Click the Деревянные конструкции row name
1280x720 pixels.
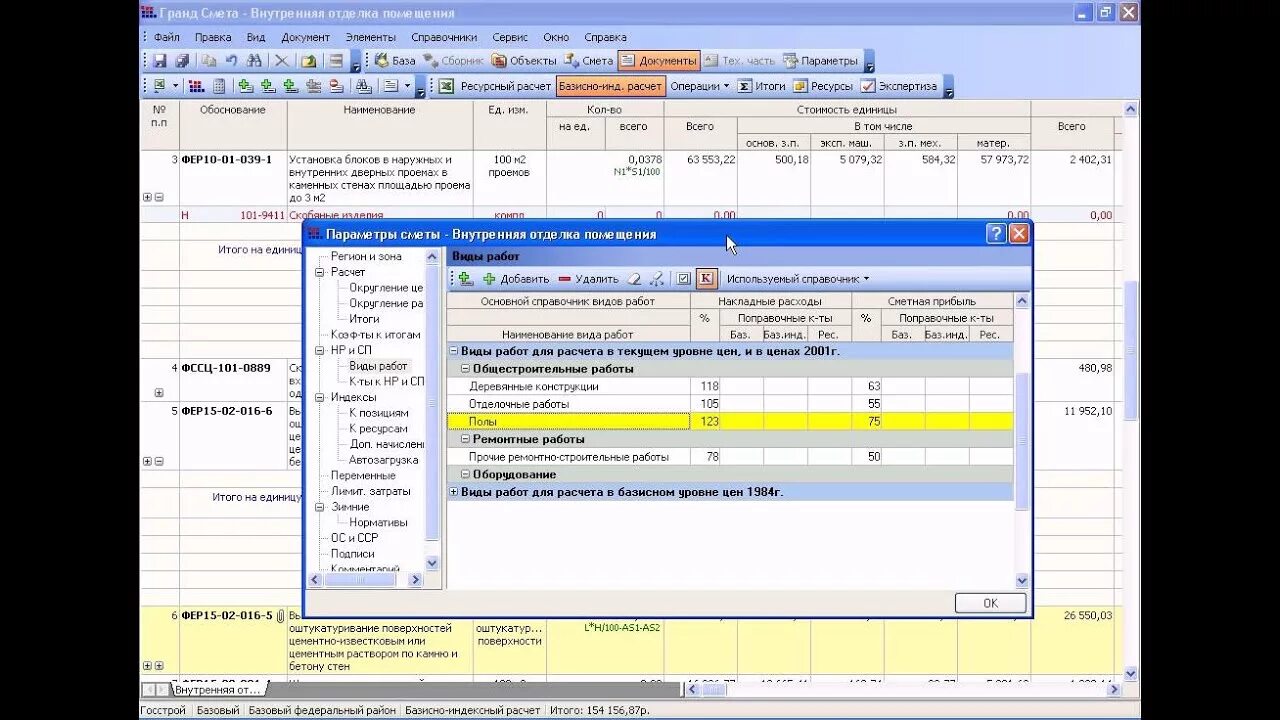point(534,386)
